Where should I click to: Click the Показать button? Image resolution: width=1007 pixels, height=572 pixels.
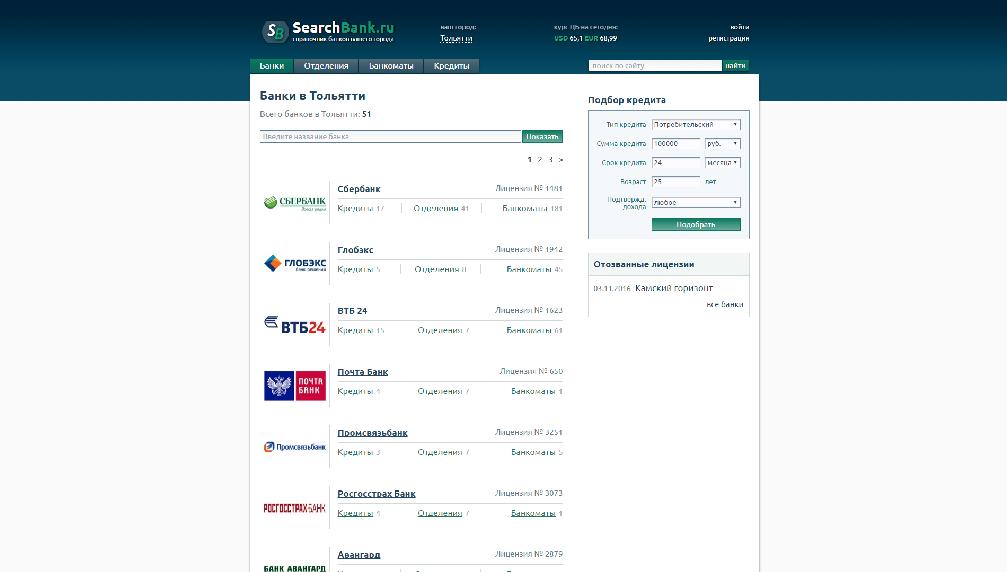pos(543,136)
